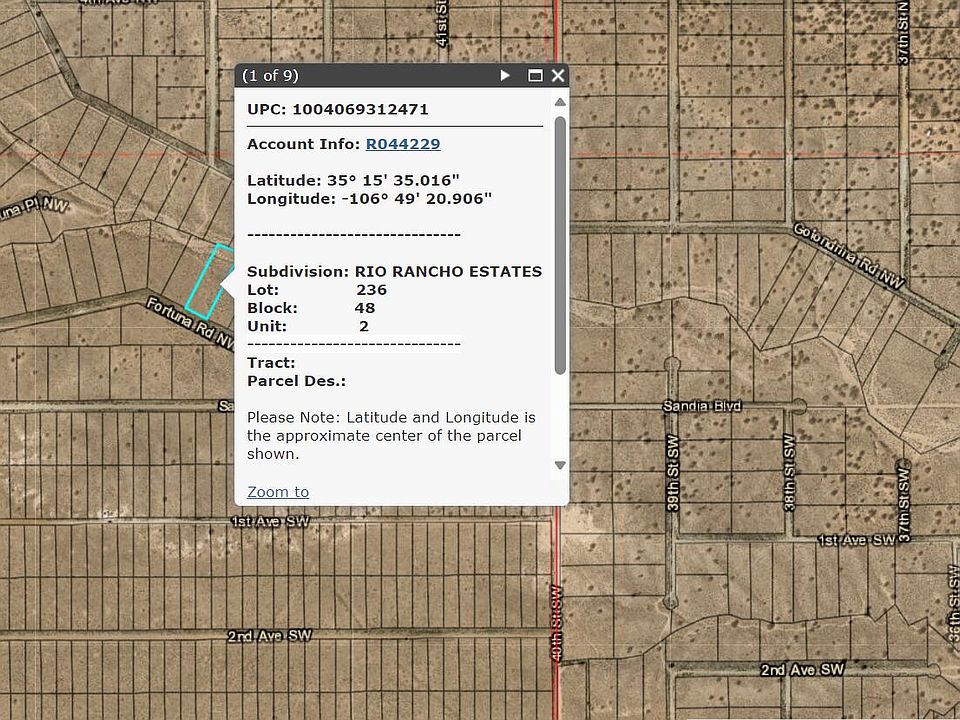Close the parcel info popup
Viewport: 960px width, 720px height.
click(x=558, y=75)
